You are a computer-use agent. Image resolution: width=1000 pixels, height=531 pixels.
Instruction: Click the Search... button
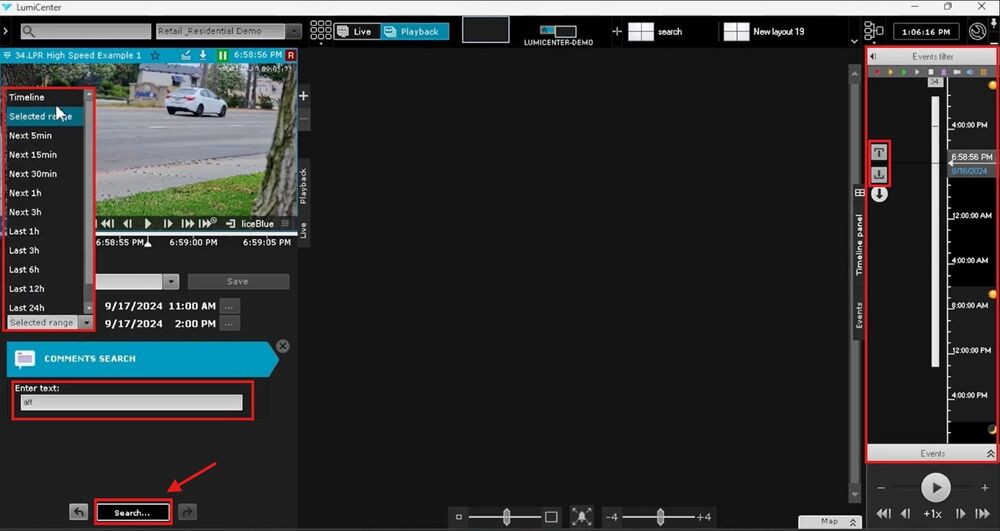[x=132, y=513]
